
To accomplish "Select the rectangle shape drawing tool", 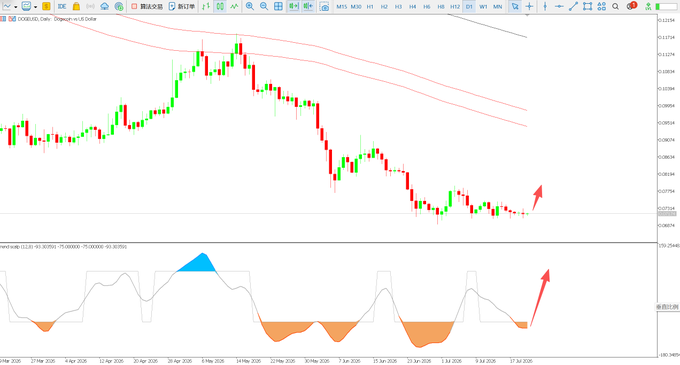I will point(587,6).
